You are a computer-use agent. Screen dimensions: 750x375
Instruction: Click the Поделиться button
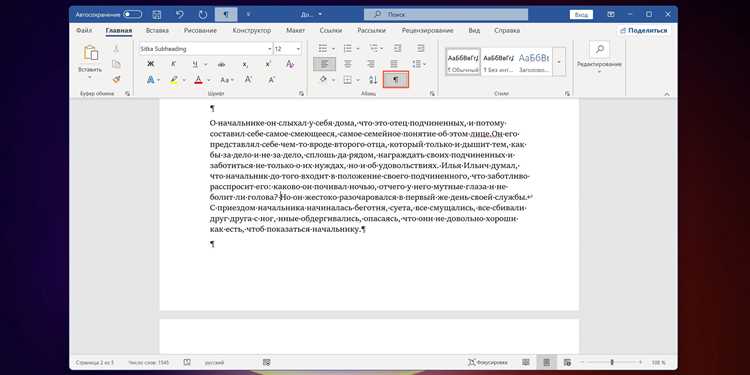coord(644,30)
